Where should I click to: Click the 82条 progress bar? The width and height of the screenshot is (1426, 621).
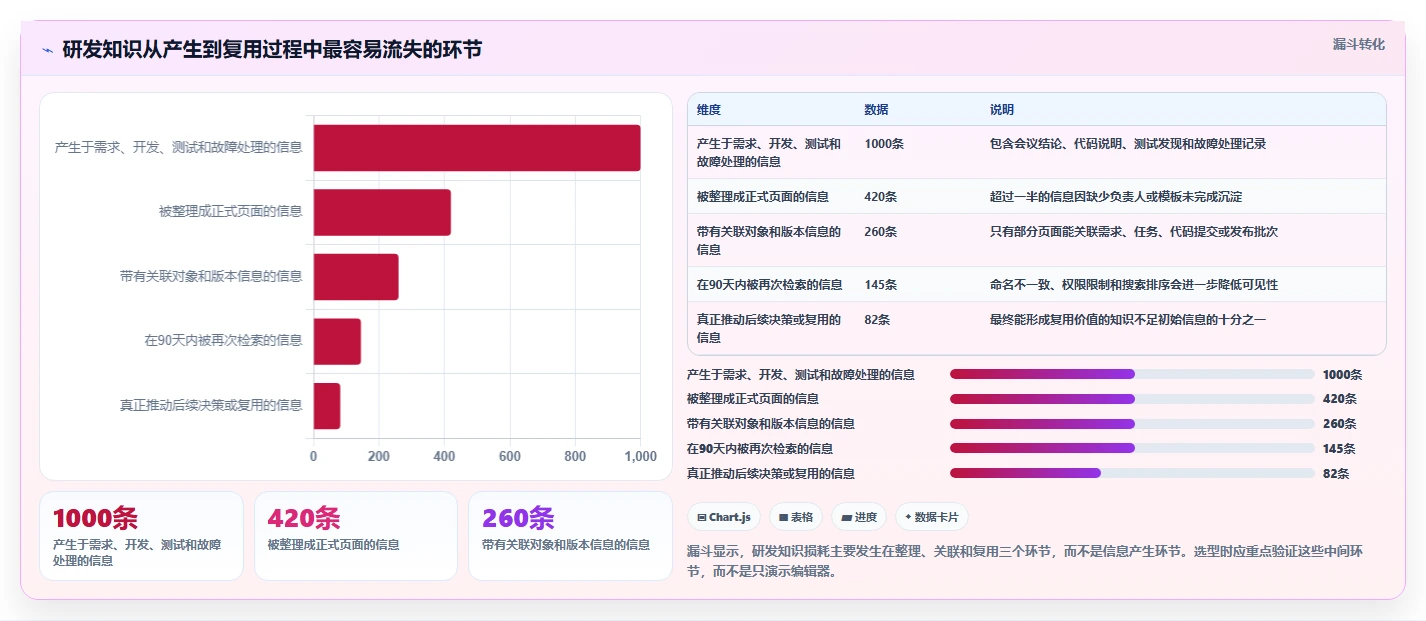pos(1132,473)
